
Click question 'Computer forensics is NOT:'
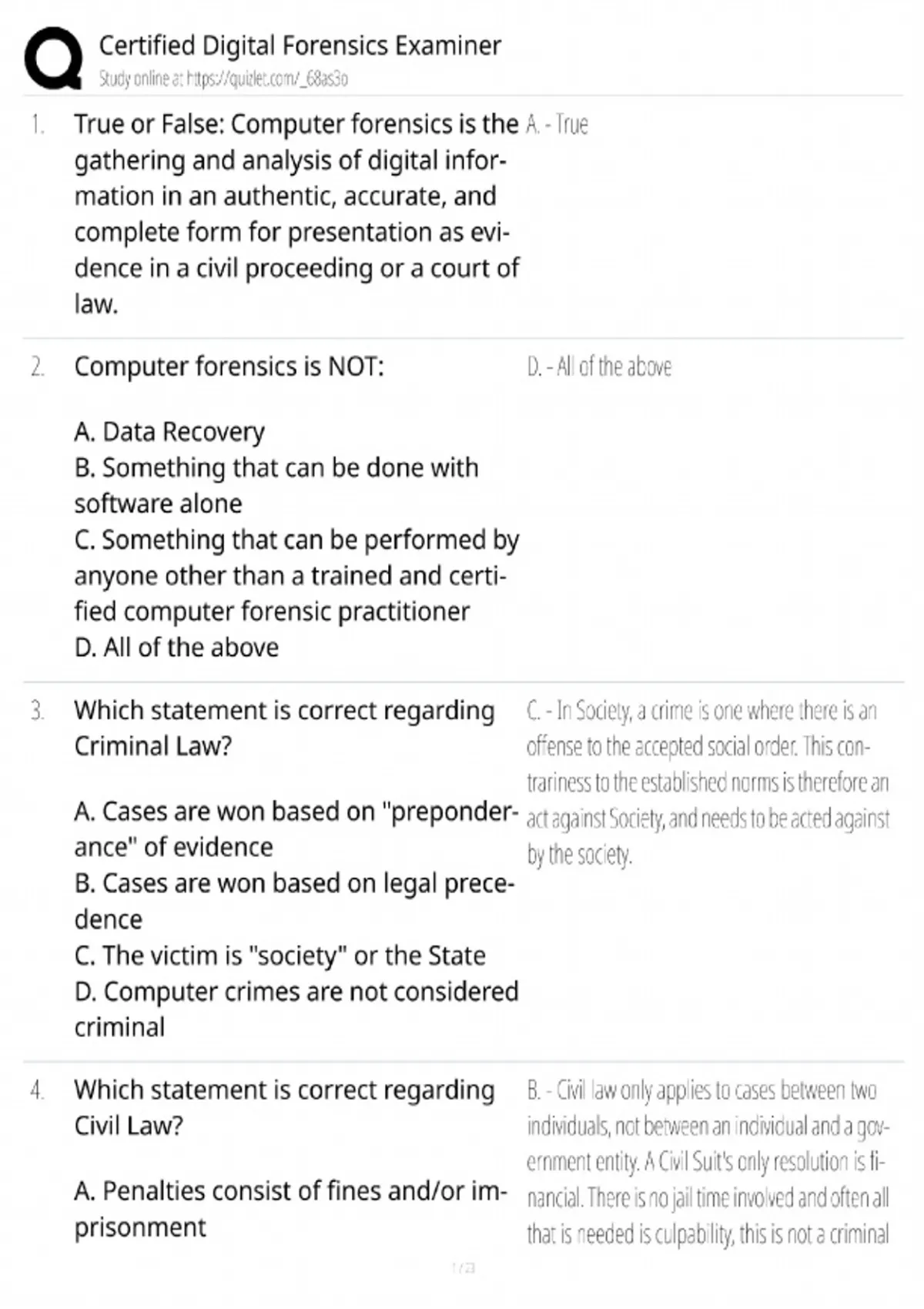point(229,367)
